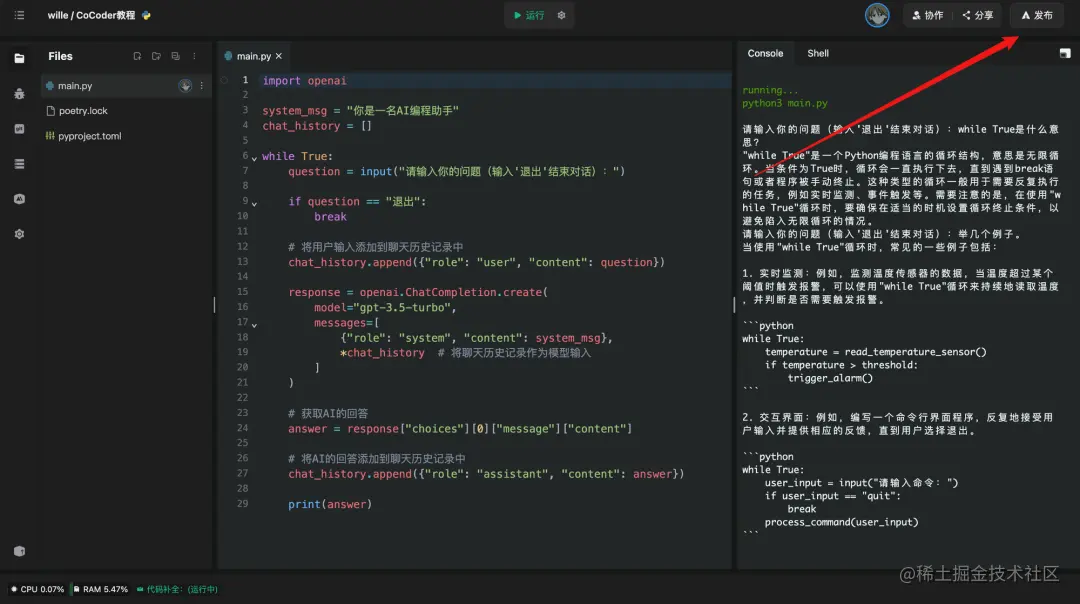Open Files panel more options menu
This screenshot has height=604, width=1080.
pyautogui.click(x=194, y=56)
